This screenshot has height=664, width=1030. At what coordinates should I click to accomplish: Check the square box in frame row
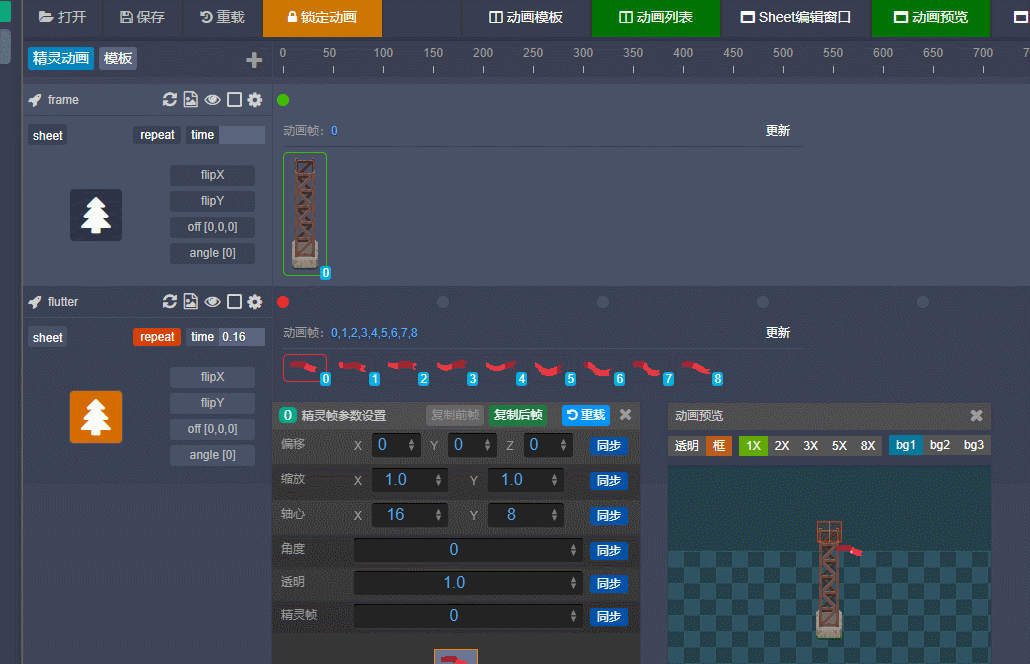[x=234, y=100]
